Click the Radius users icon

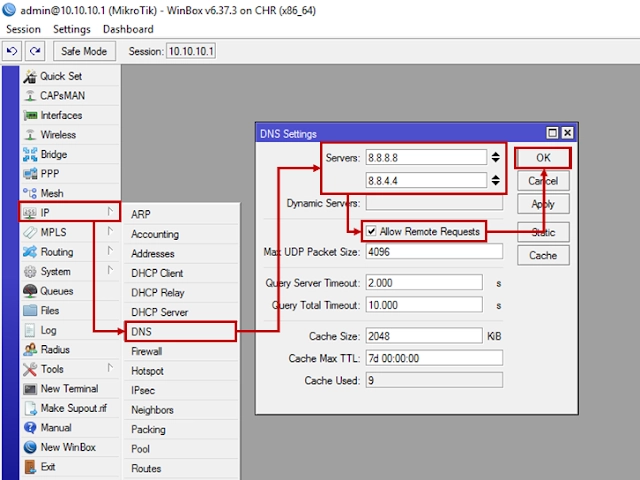click(x=30, y=349)
